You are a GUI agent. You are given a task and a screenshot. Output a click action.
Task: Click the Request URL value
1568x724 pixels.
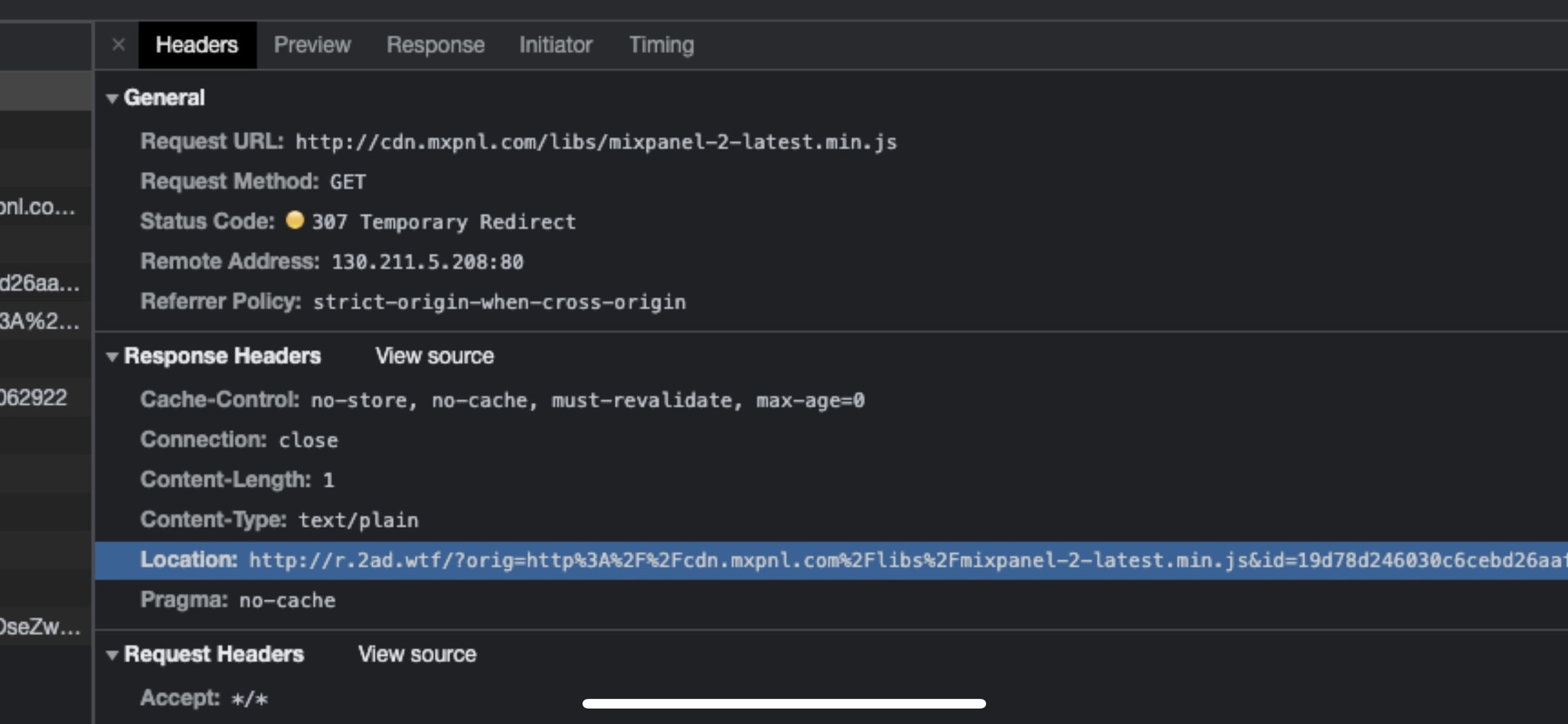coord(596,142)
